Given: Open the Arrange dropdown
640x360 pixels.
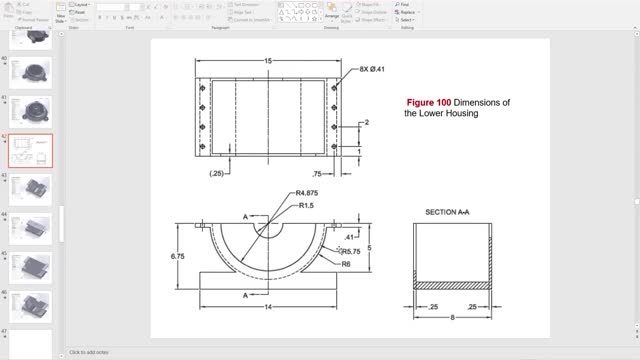Looking at the screenshot, I should (x=332, y=11).
